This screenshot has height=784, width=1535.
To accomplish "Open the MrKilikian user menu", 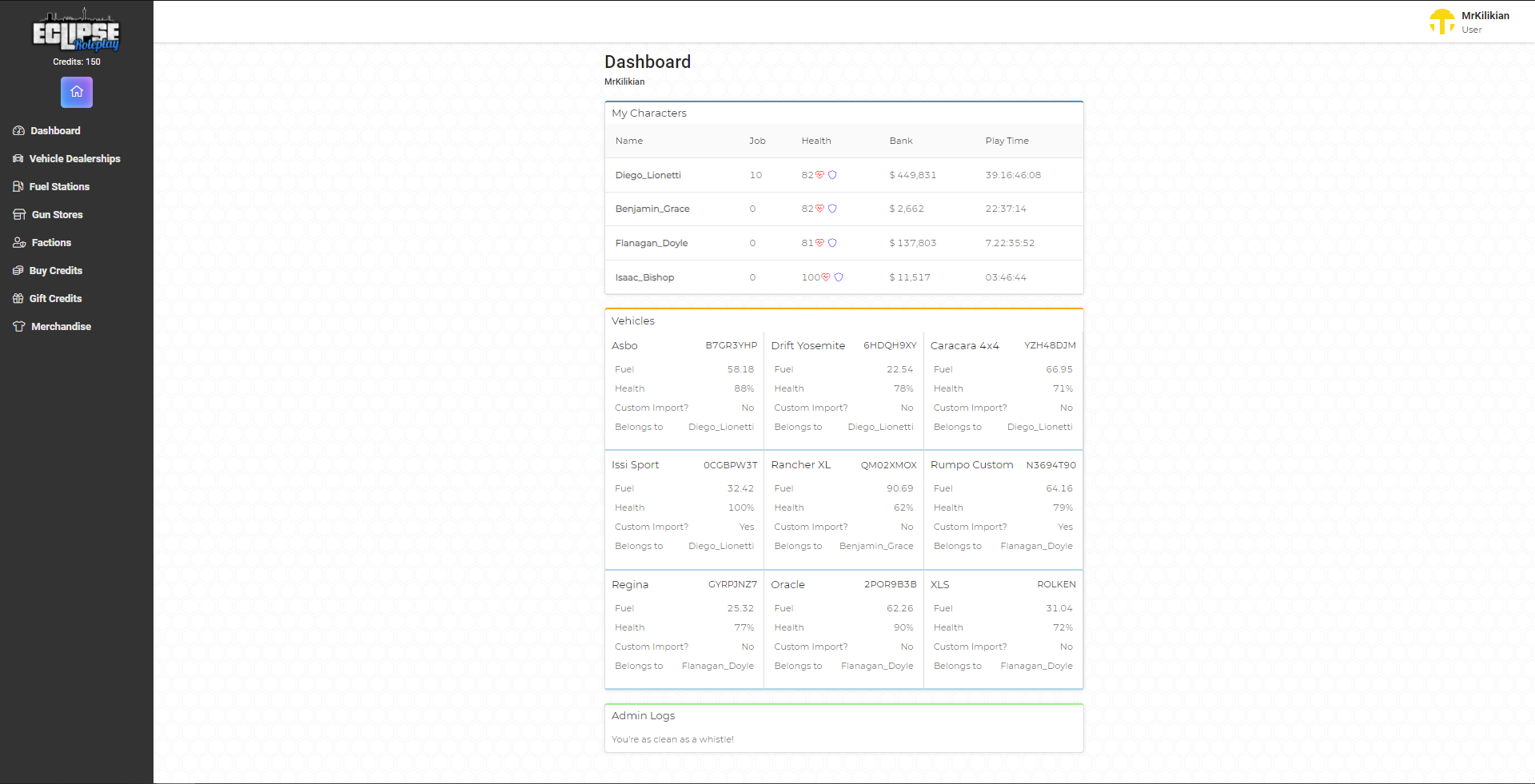I will tap(1470, 22).
